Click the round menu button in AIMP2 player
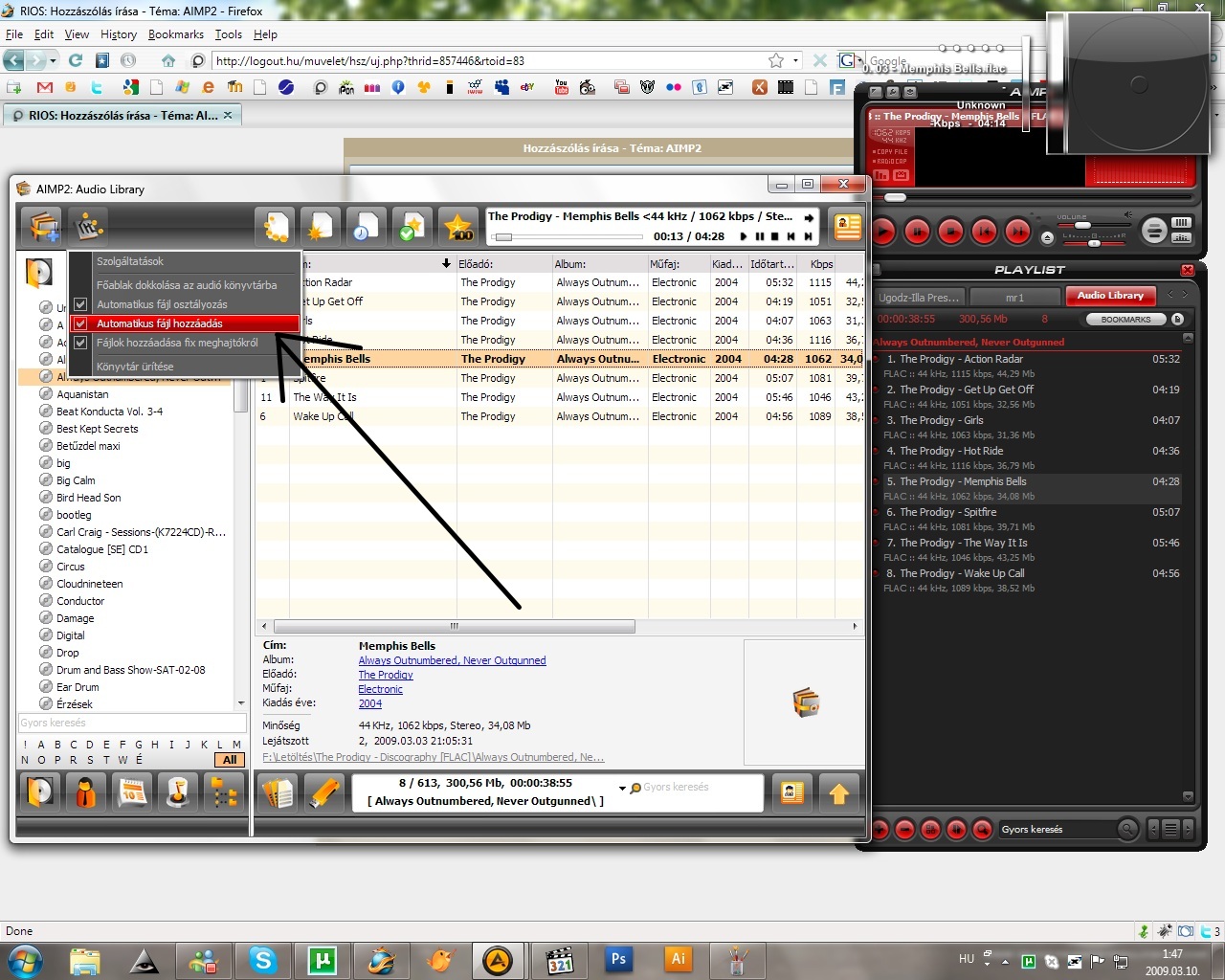The image size is (1225, 980). 1154,231
